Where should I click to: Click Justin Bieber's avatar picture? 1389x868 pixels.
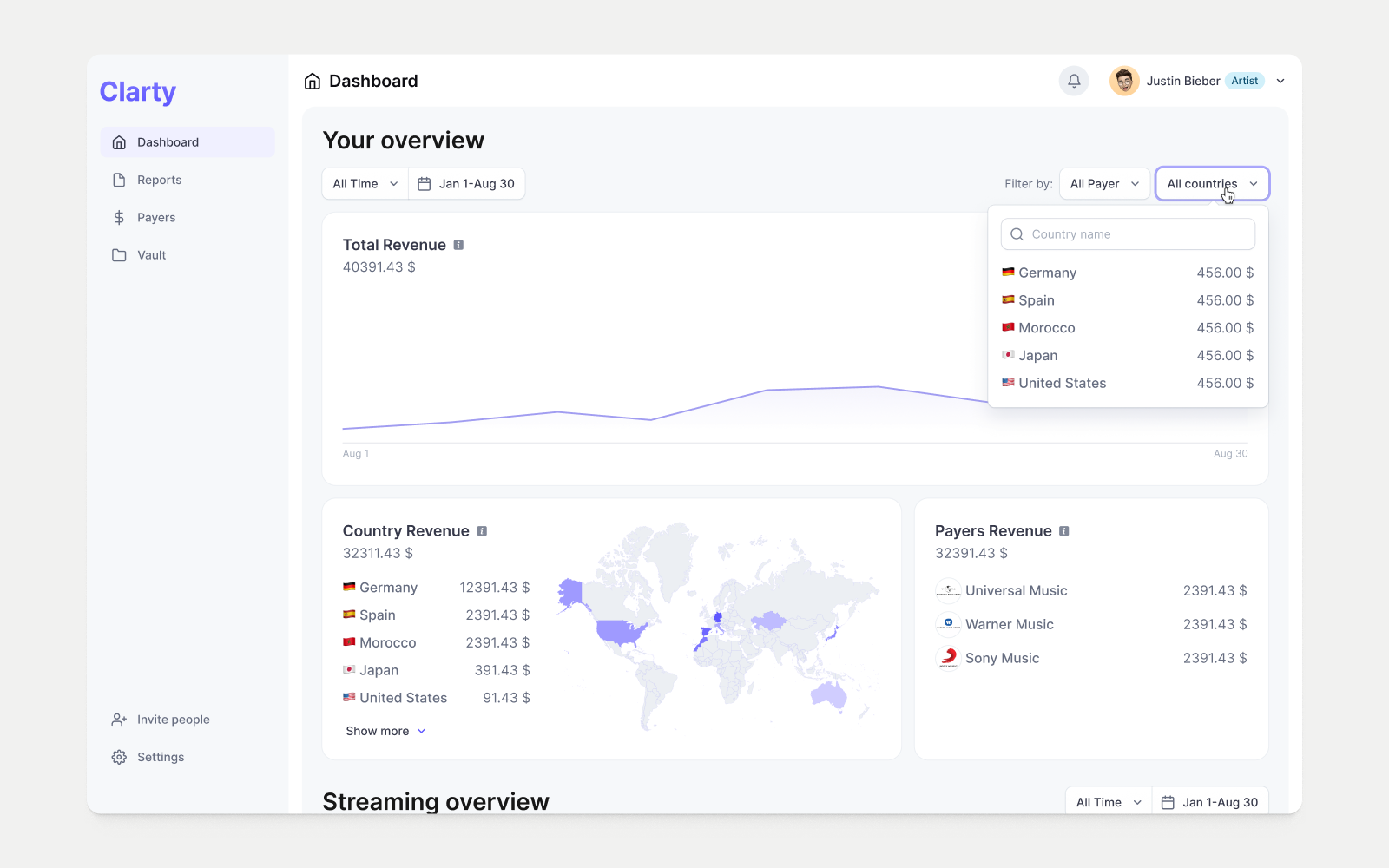[1124, 81]
